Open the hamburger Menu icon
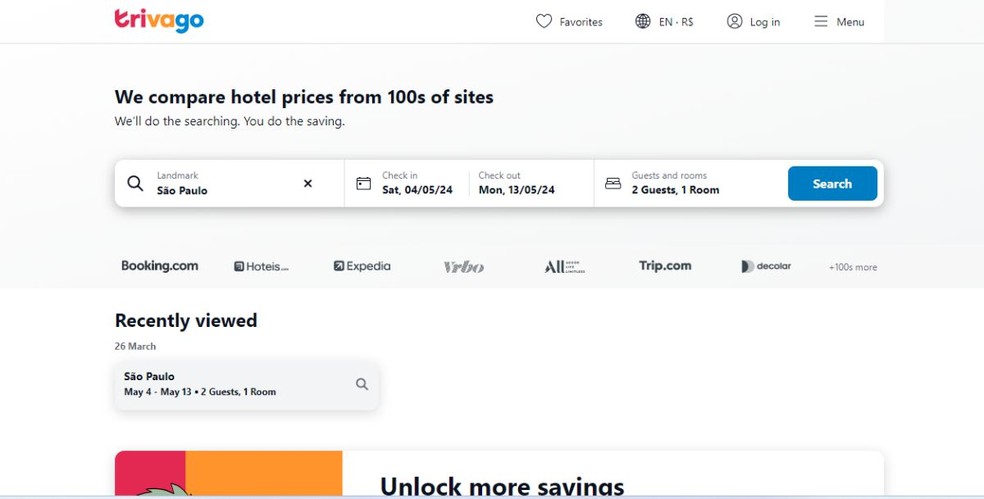This screenshot has height=499, width=984. [x=821, y=21]
